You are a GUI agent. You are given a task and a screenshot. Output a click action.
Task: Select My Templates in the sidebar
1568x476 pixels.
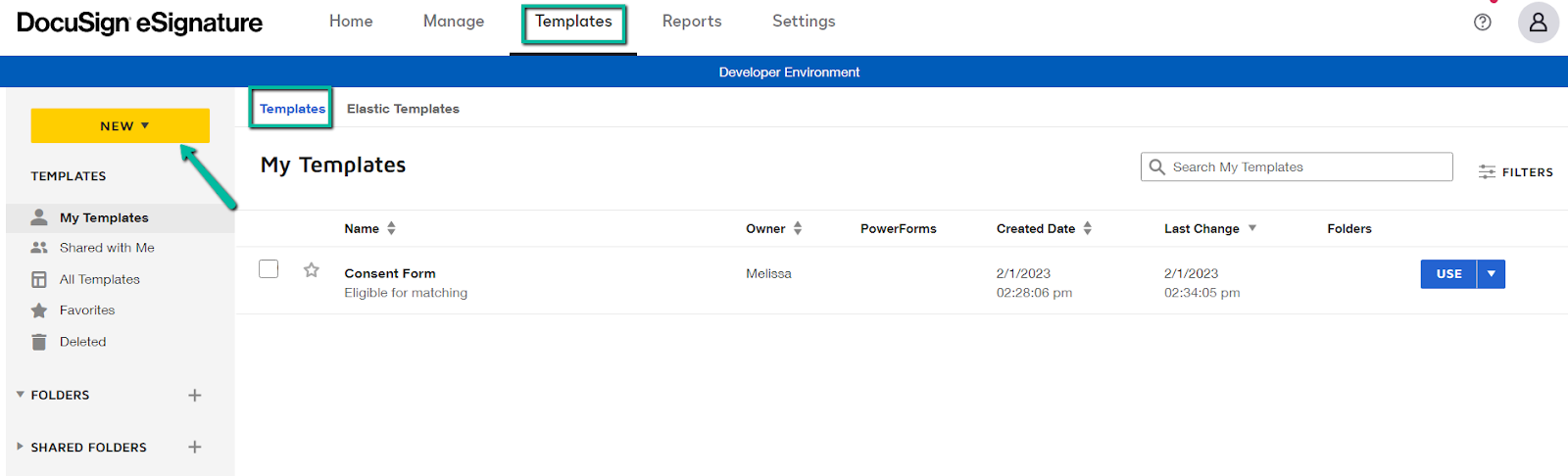tap(104, 217)
